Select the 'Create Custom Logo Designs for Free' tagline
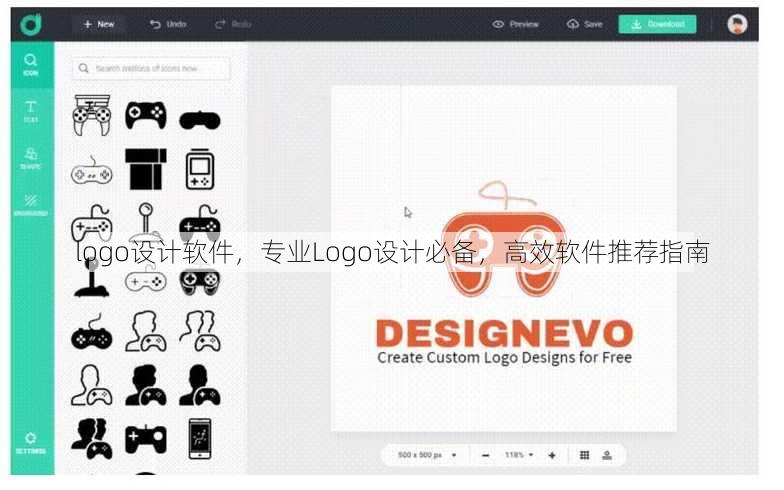 pyautogui.click(x=504, y=358)
